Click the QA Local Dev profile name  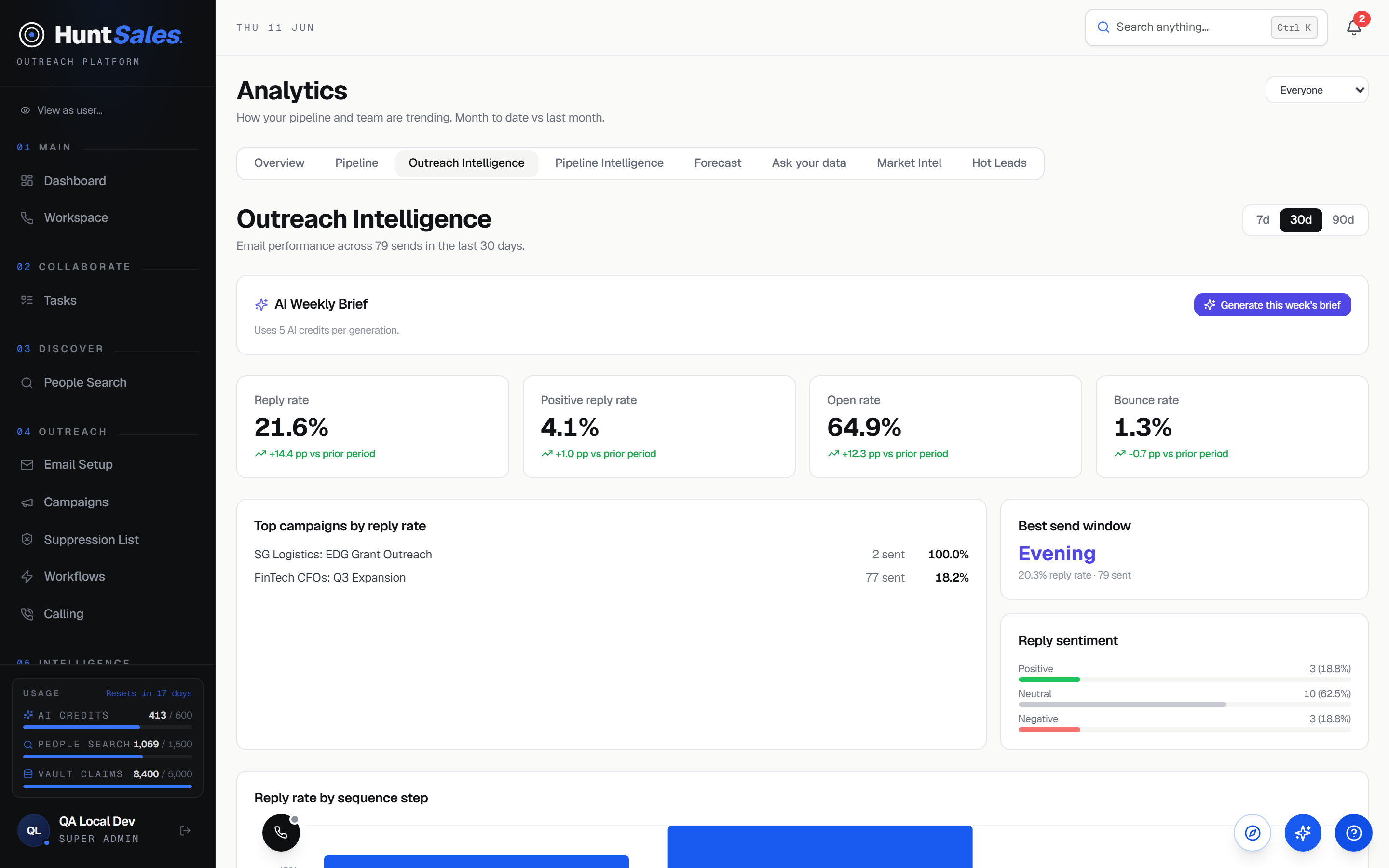(96, 821)
